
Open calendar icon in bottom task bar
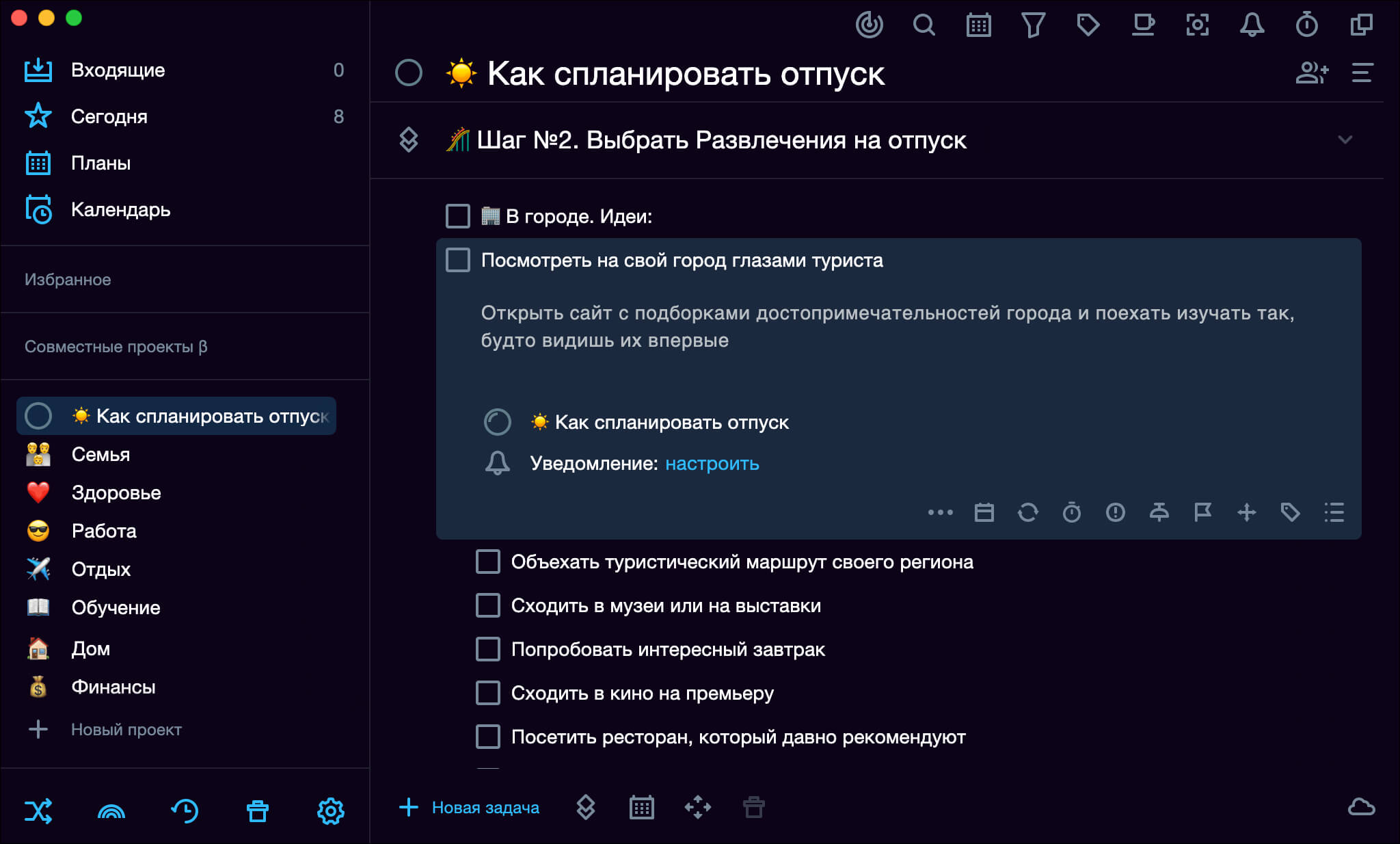point(641,808)
